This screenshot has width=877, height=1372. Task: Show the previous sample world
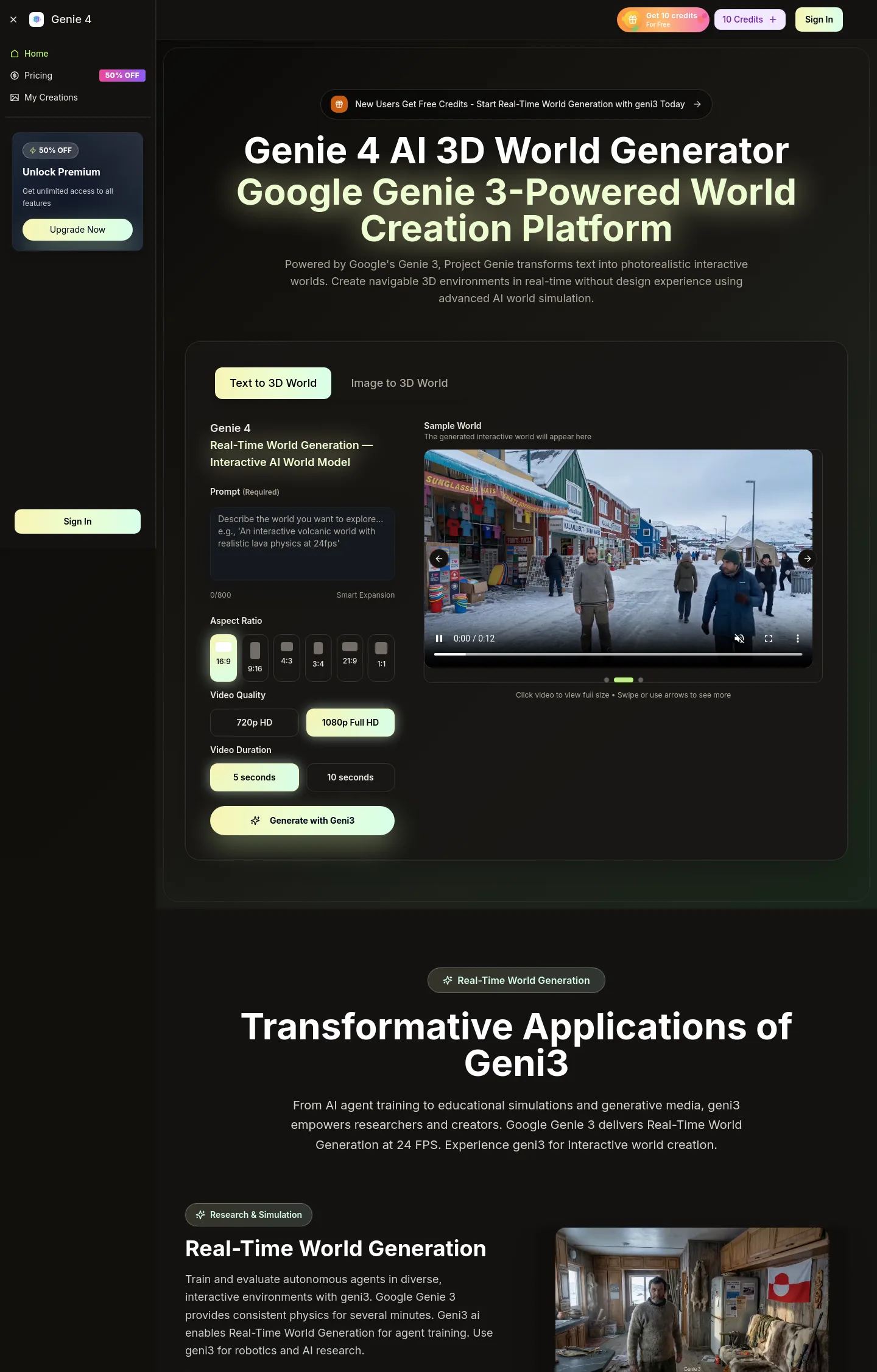click(x=439, y=559)
